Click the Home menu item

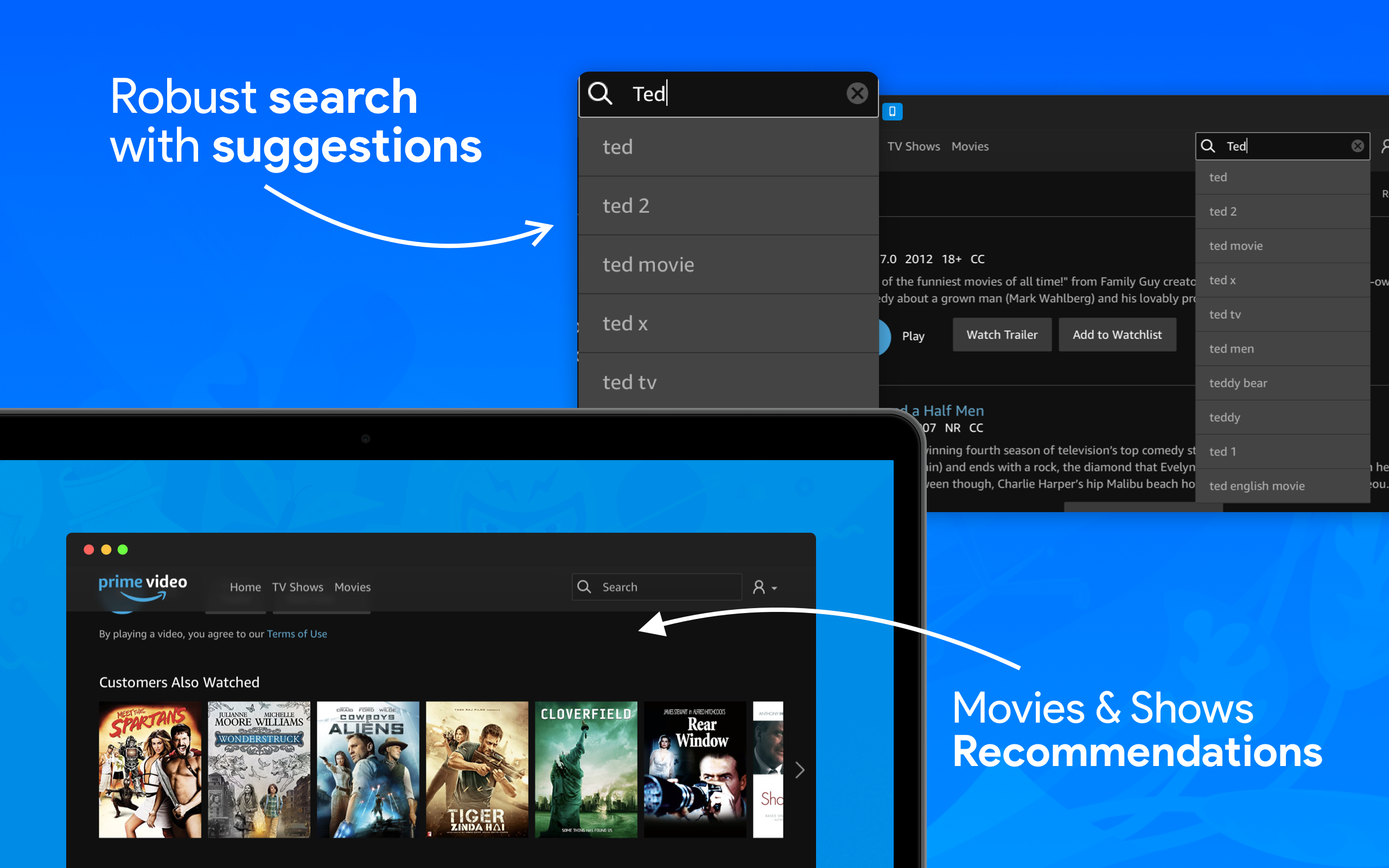[x=244, y=587]
